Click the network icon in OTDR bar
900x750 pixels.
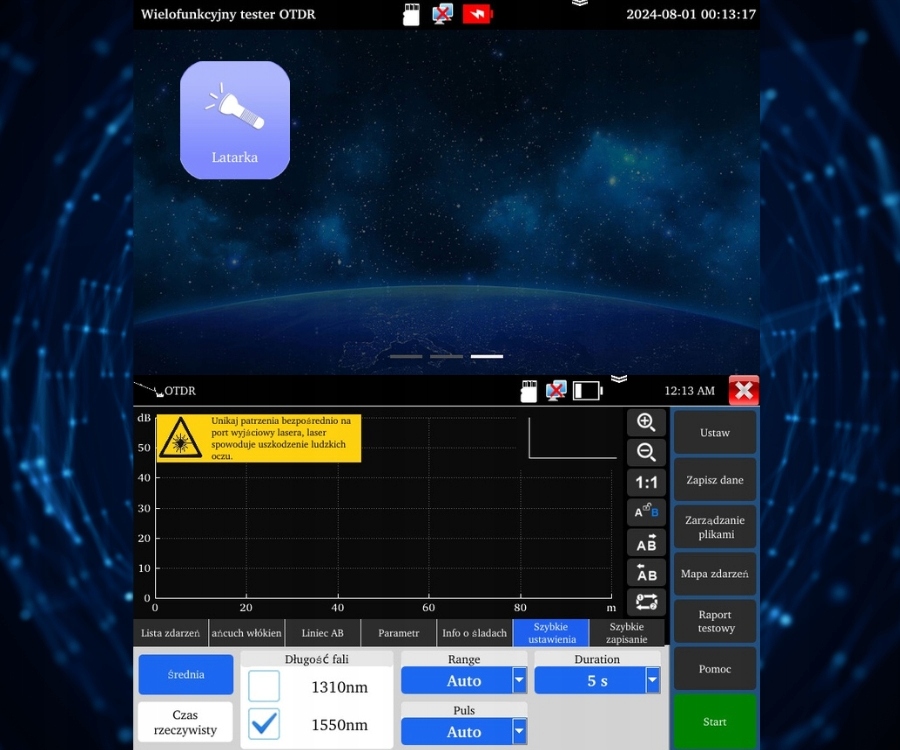pos(556,390)
